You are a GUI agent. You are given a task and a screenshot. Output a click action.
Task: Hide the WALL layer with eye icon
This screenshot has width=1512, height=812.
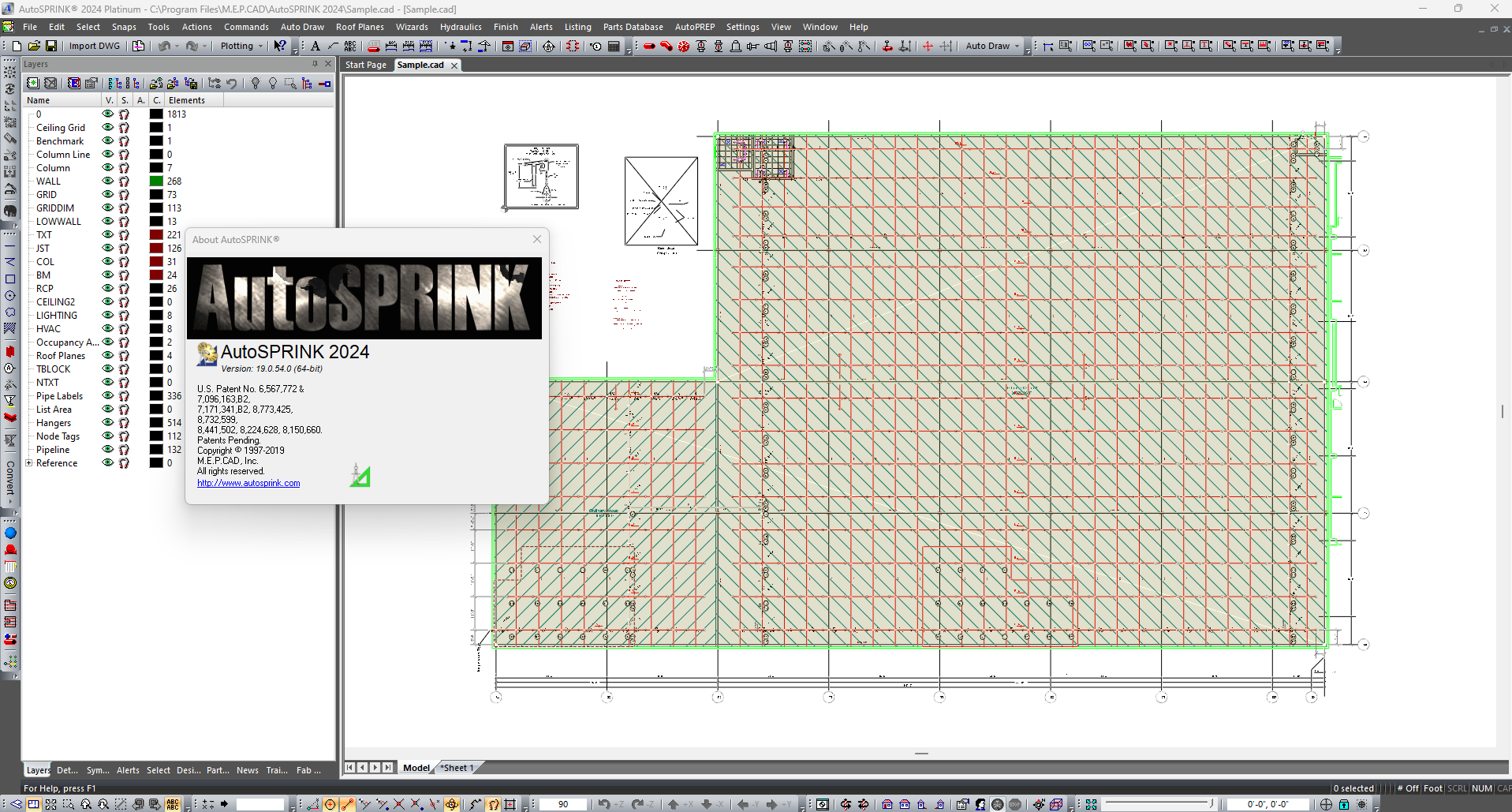coord(108,181)
